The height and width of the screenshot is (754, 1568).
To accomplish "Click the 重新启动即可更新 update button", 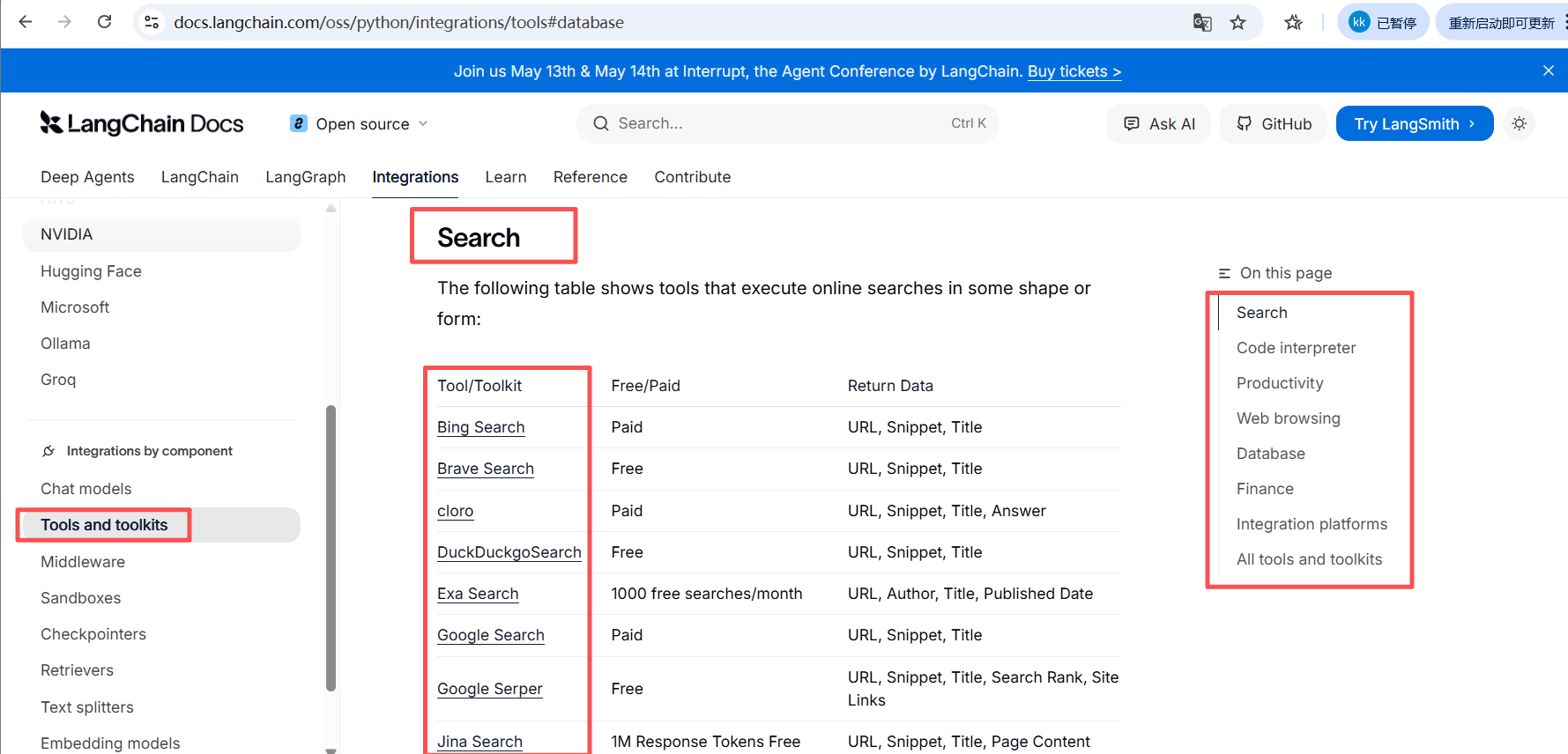I will pyautogui.click(x=1502, y=23).
